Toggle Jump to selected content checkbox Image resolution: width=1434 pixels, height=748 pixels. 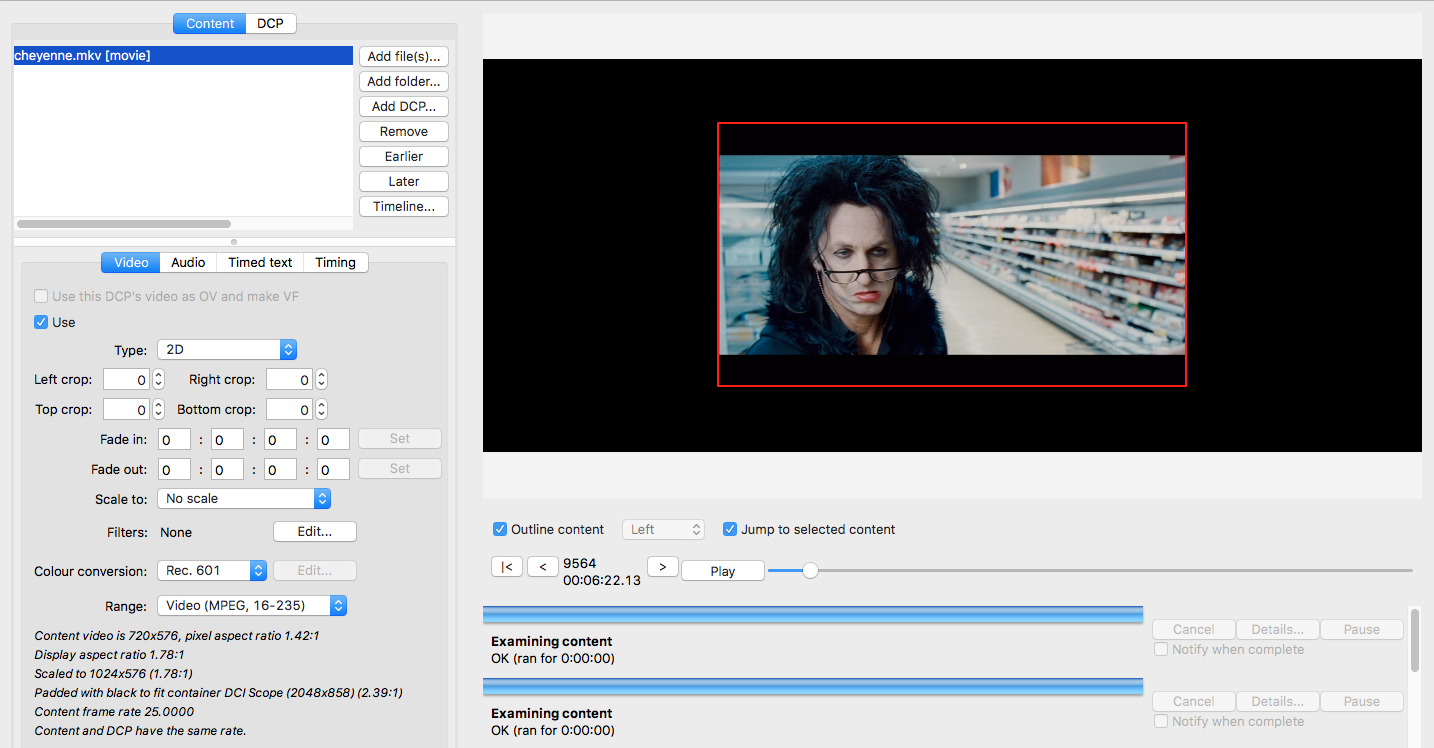click(x=730, y=529)
